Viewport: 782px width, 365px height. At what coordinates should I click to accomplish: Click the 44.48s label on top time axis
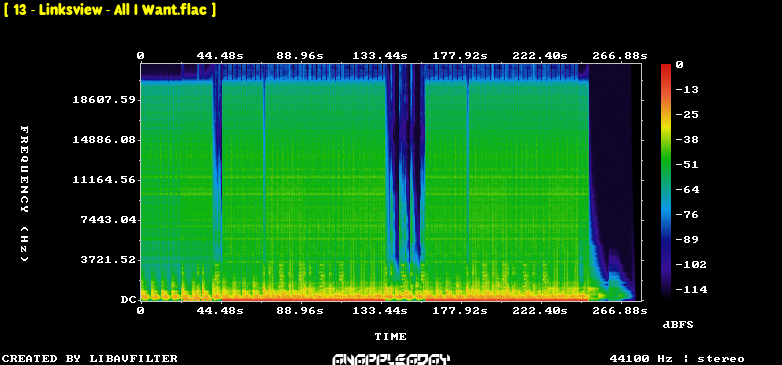tap(219, 56)
